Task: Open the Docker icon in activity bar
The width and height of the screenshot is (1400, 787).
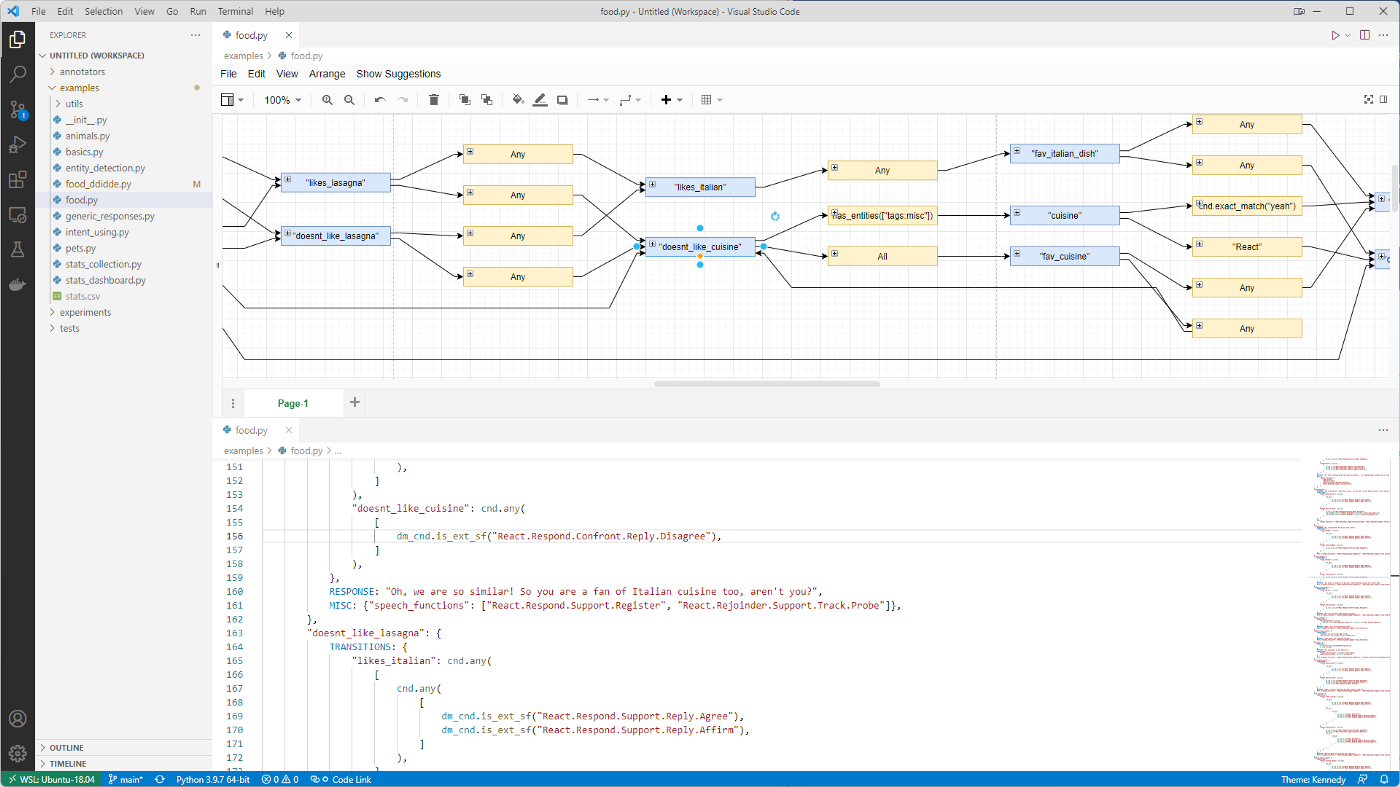Action: point(17,285)
